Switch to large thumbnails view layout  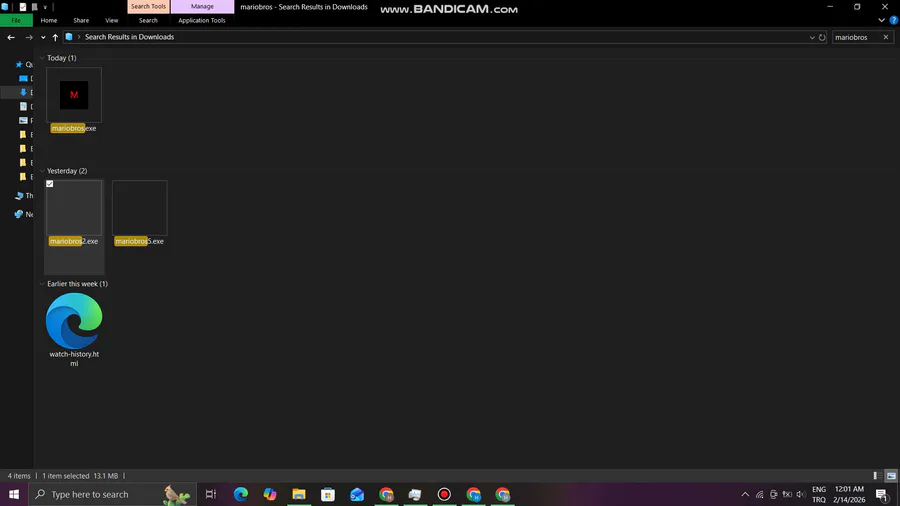click(891, 476)
